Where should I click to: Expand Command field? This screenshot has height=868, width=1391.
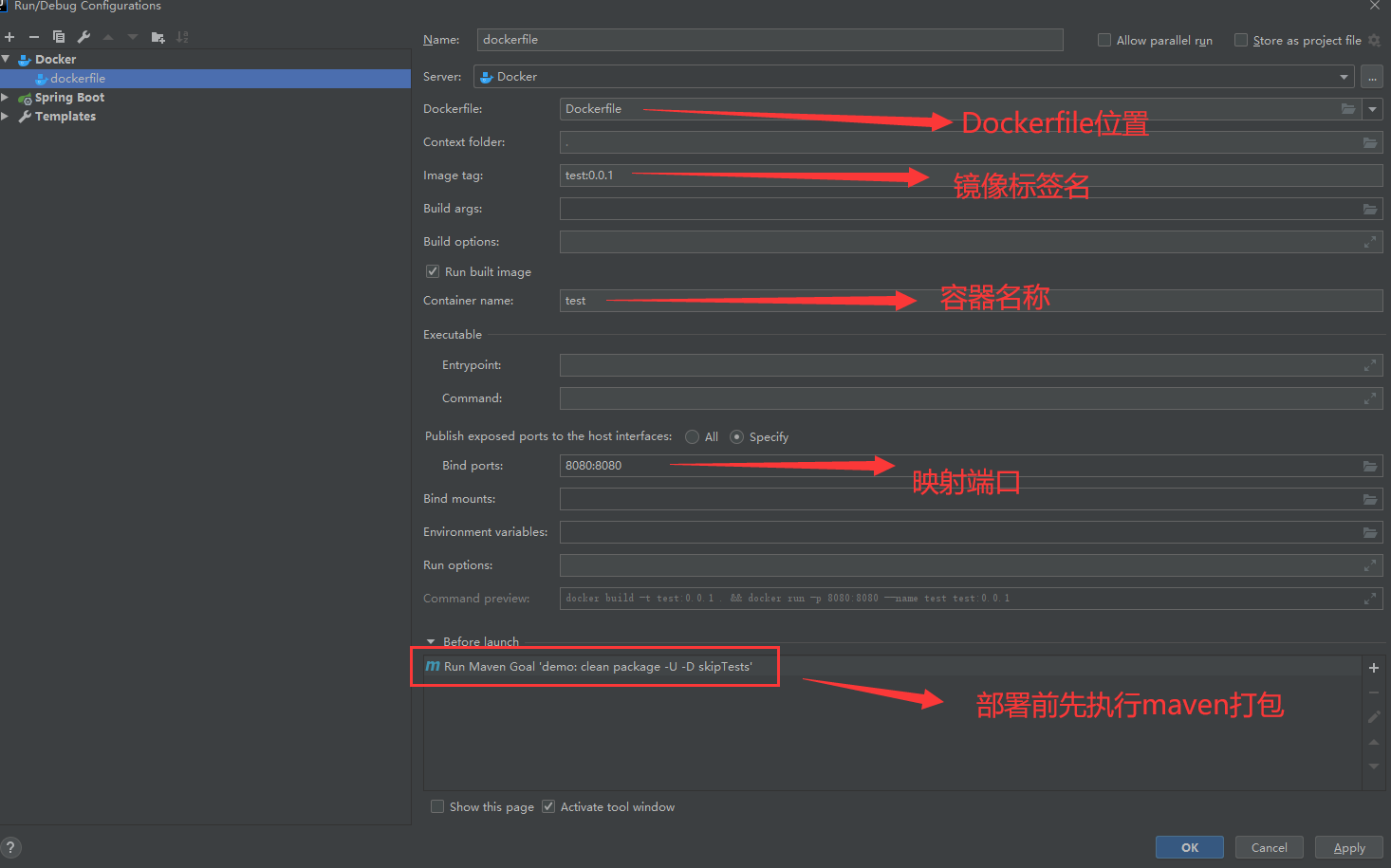[1370, 398]
